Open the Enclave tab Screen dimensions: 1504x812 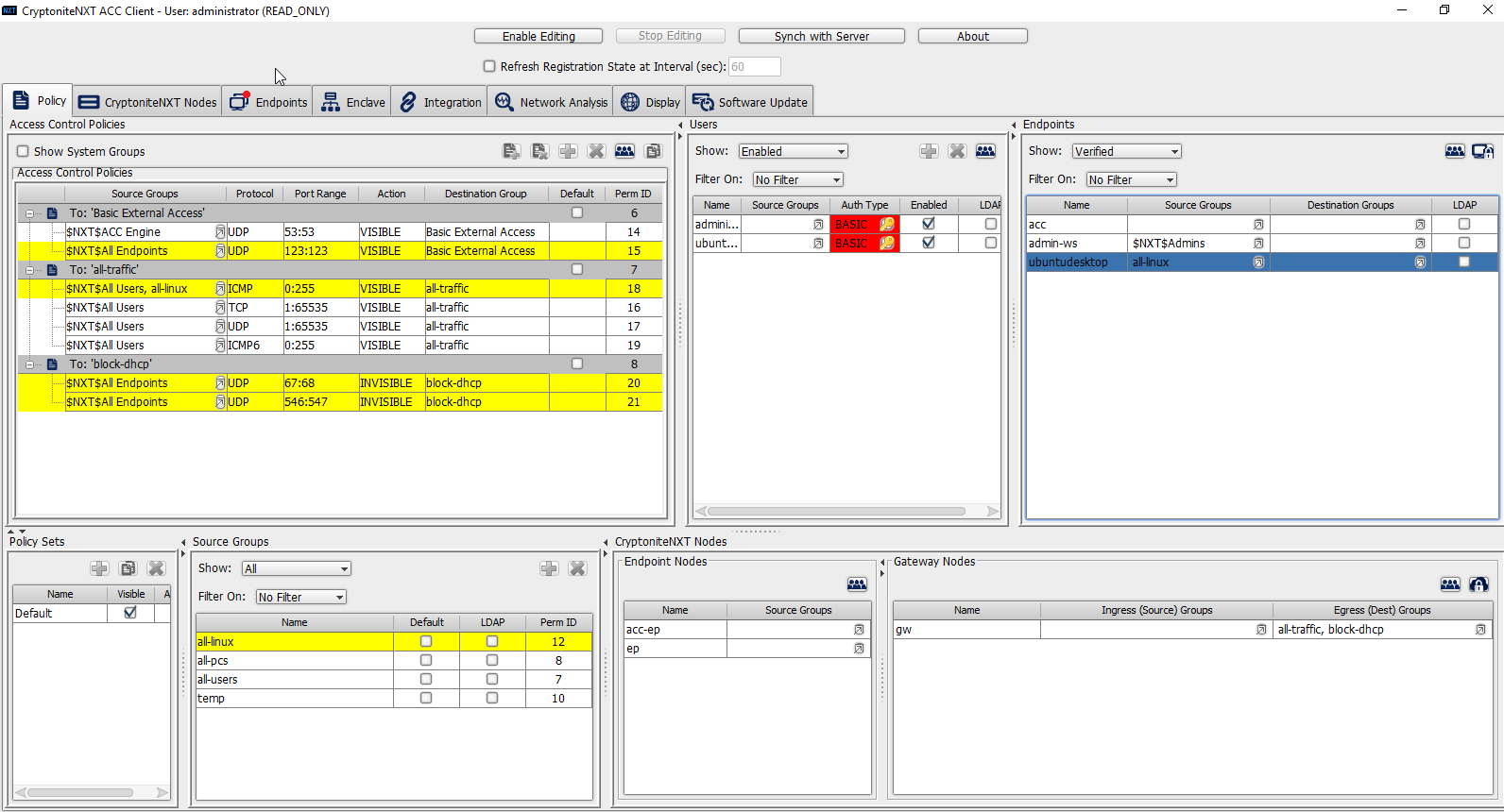[x=352, y=102]
